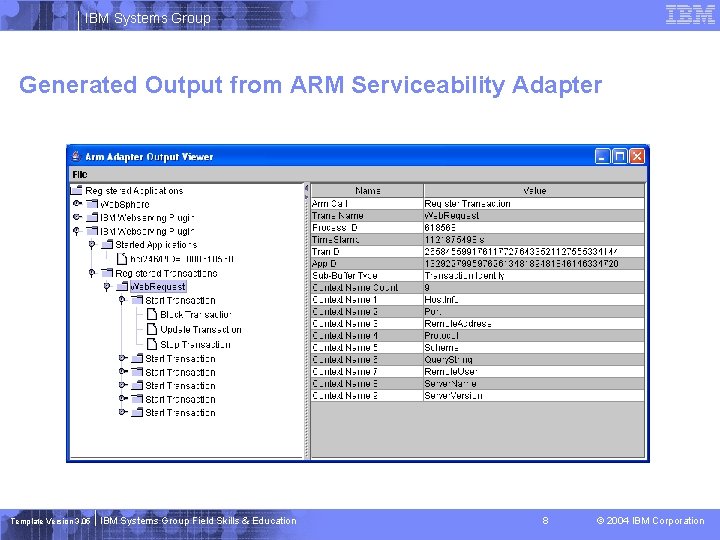Viewport: 720px width, 540px height.
Task: Collapse the Registered Transactions node
Action: [x=92, y=273]
